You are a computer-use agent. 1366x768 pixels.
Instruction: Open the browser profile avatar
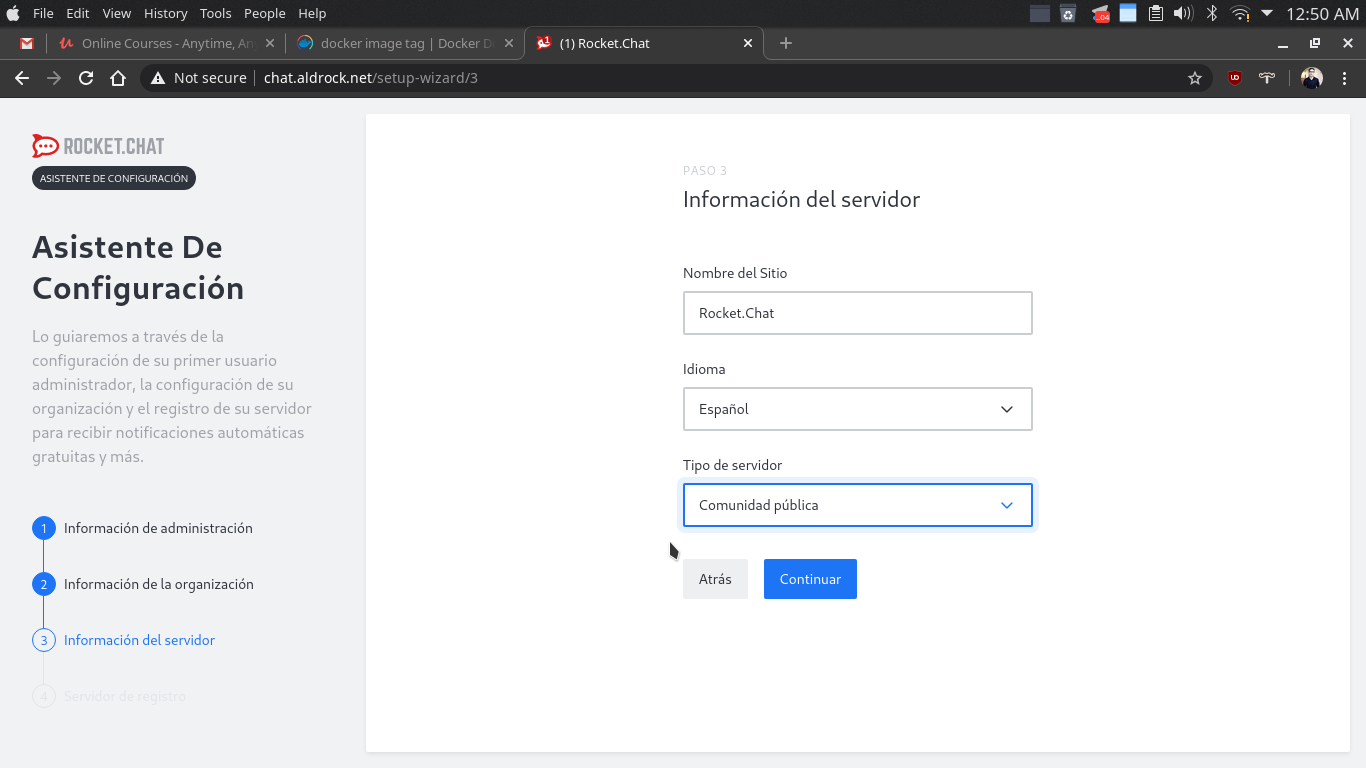[1312, 78]
